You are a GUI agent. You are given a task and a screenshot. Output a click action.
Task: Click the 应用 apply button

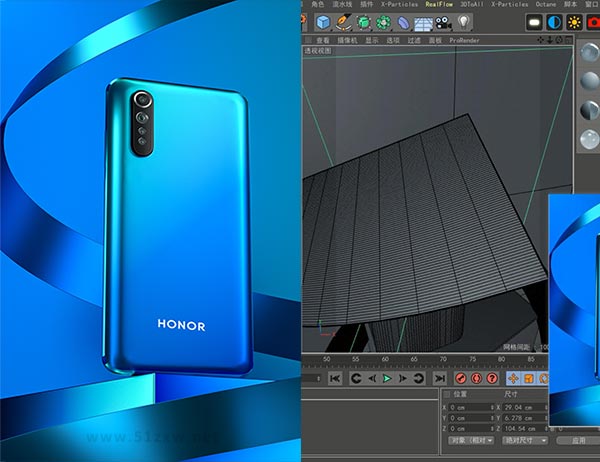coord(578,441)
